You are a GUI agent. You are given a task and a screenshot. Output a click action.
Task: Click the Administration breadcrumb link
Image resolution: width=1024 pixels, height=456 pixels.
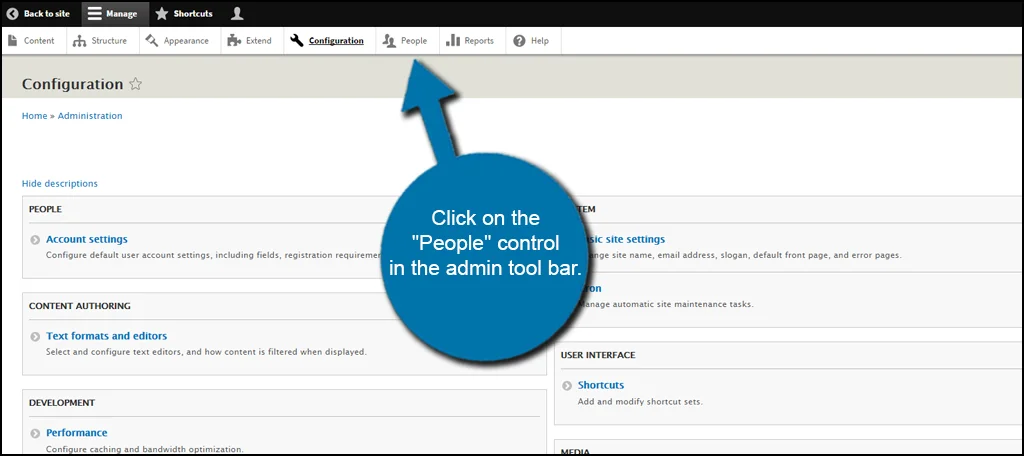(x=90, y=116)
